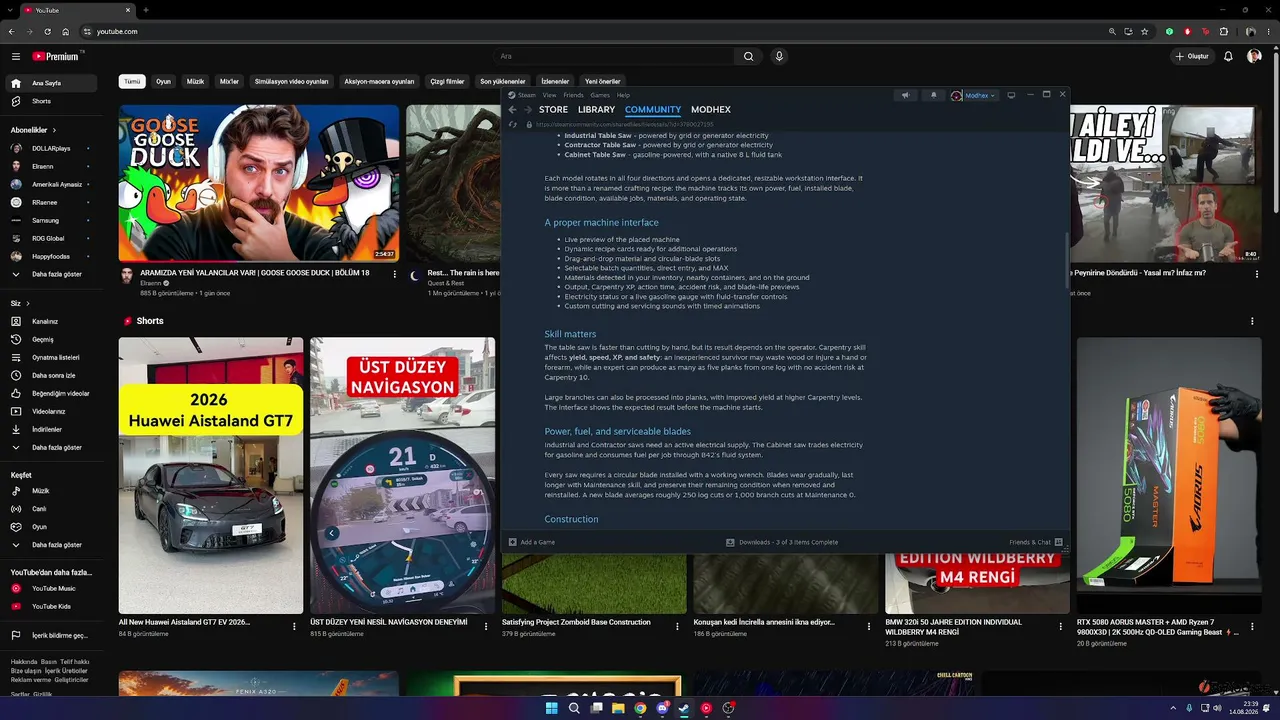Open Chrome extensions puzzle menu
Image resolution: width=1280 pixels, height=720 pixels.
1222,32
